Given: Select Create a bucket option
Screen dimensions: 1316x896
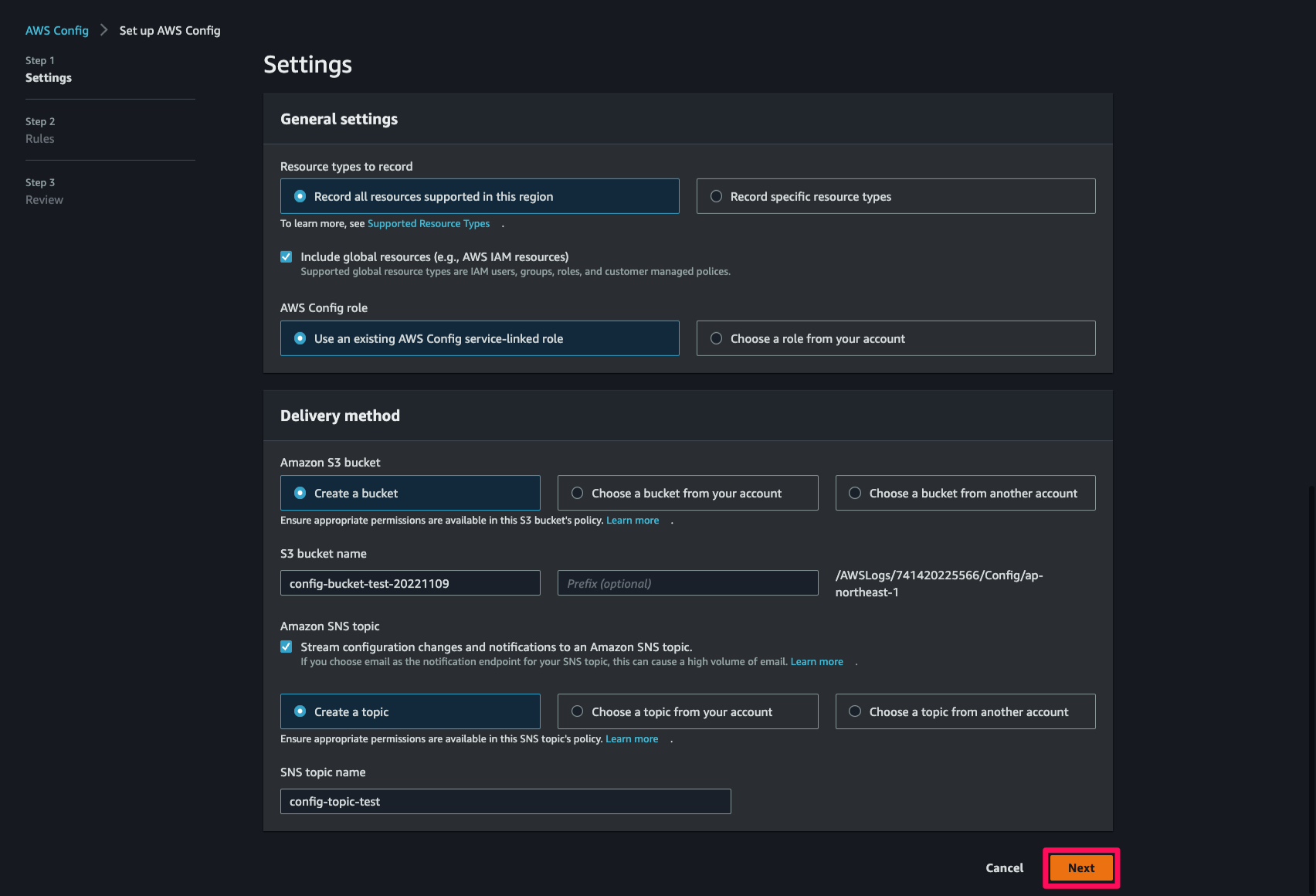Looking at the screenshot, I should pyautogui.click(x=410, y=493).
